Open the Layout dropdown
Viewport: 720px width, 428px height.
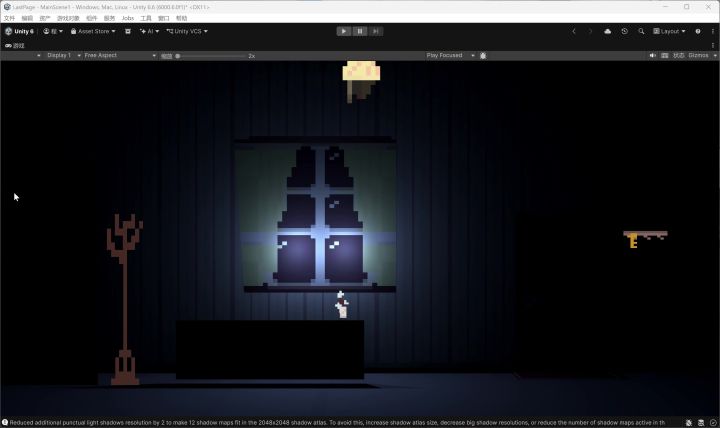click(669, 31)
